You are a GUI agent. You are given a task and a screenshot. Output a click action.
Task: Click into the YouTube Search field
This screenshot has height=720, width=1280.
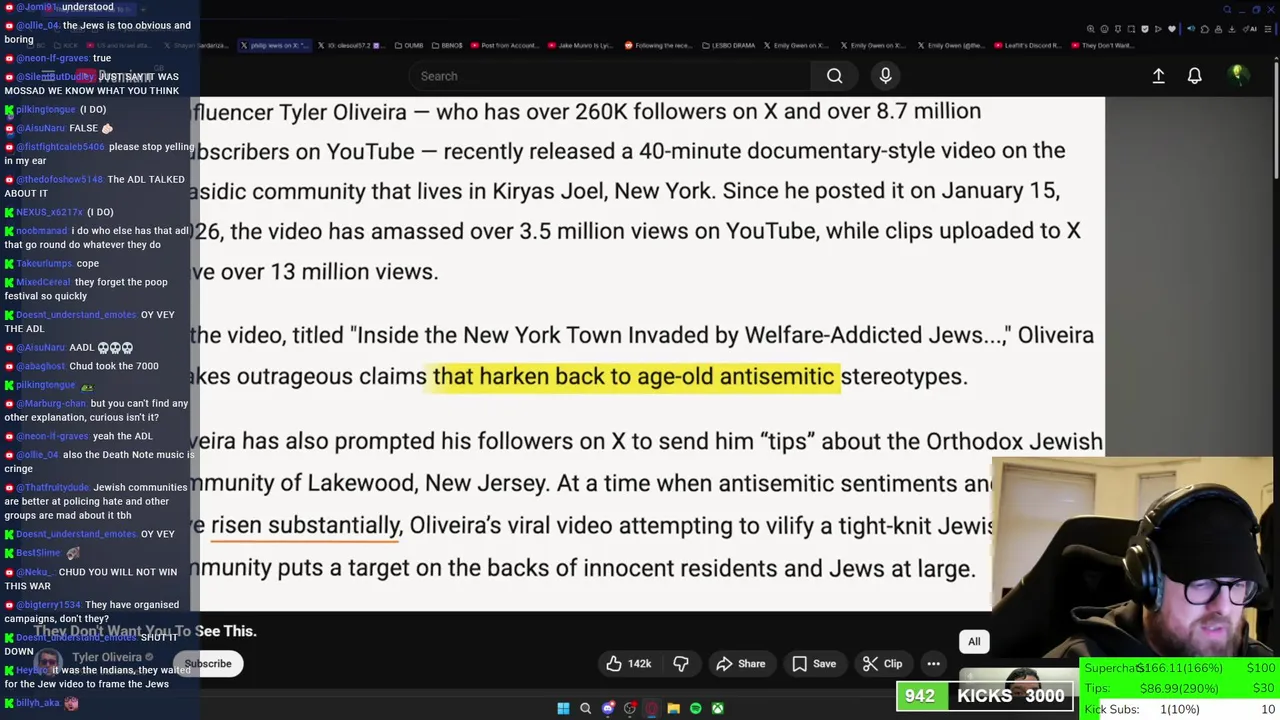[x=610, y=76]
